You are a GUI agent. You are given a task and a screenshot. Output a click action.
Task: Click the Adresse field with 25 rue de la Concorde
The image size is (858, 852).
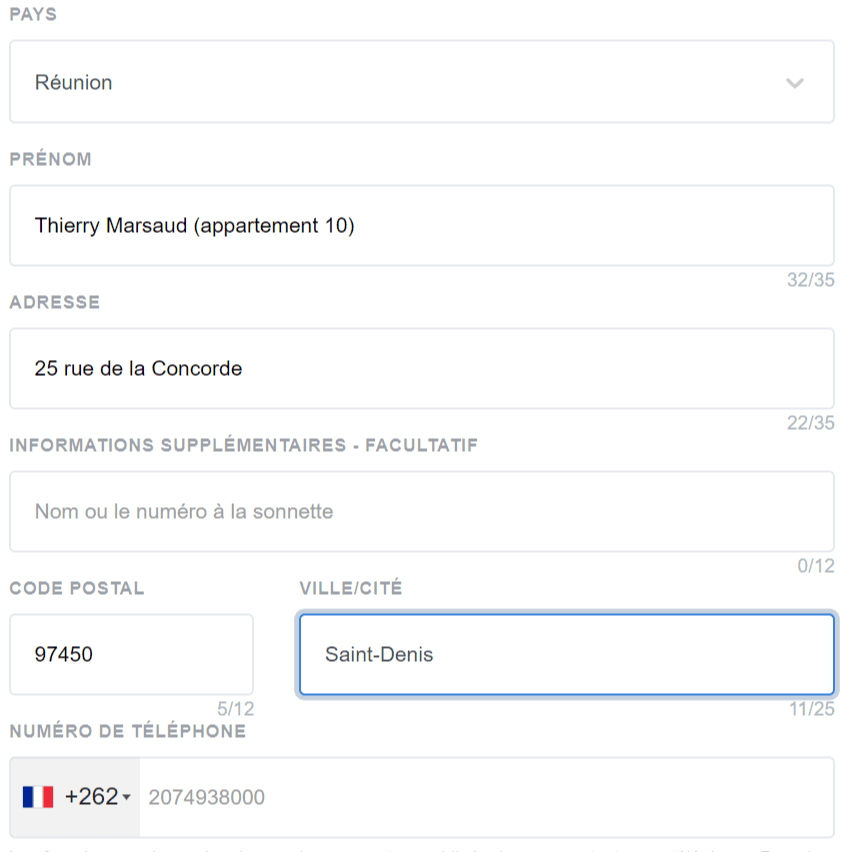click(421, 369)
